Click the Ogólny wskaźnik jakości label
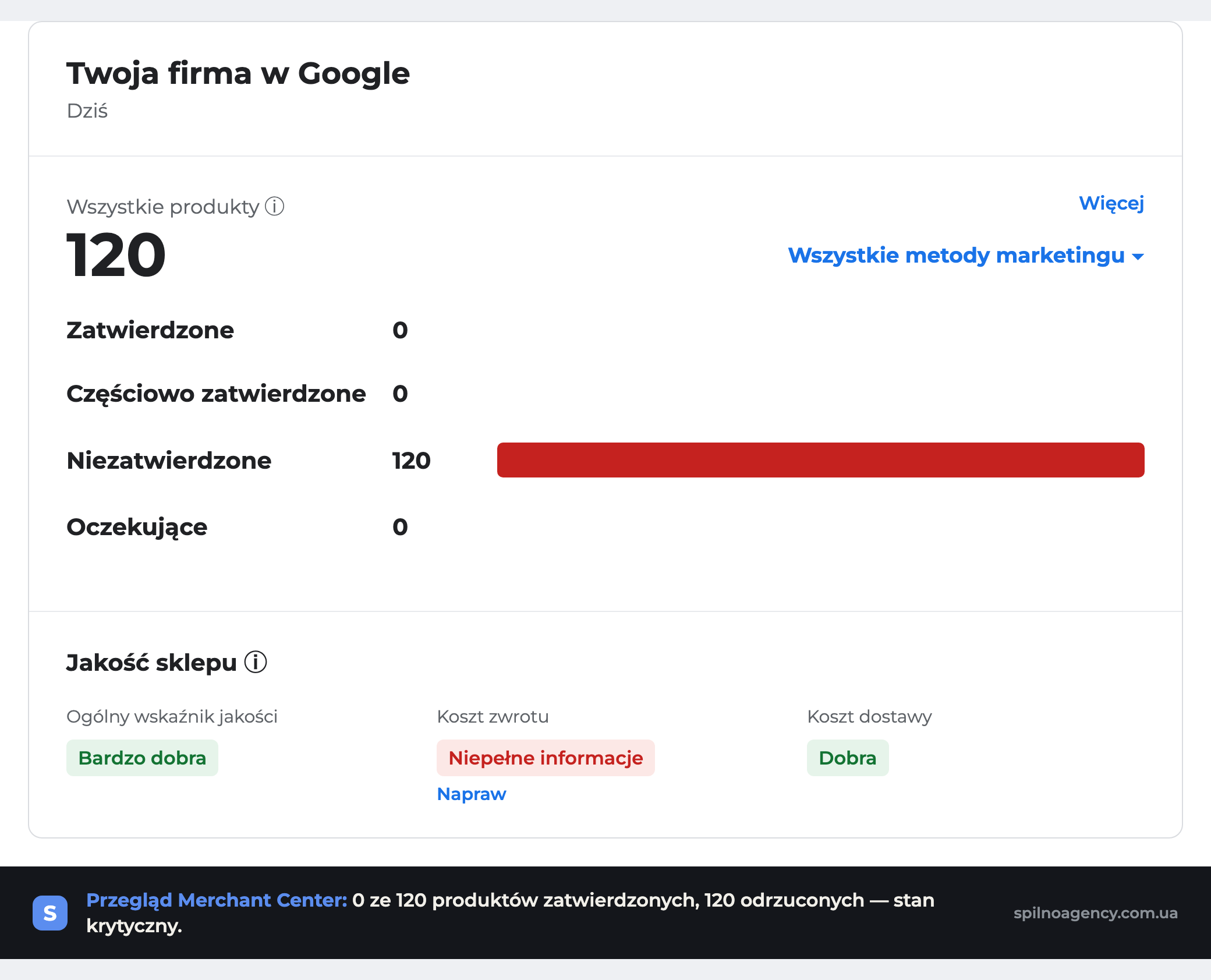Screen dimensions: 1211x980 point(172,716)
